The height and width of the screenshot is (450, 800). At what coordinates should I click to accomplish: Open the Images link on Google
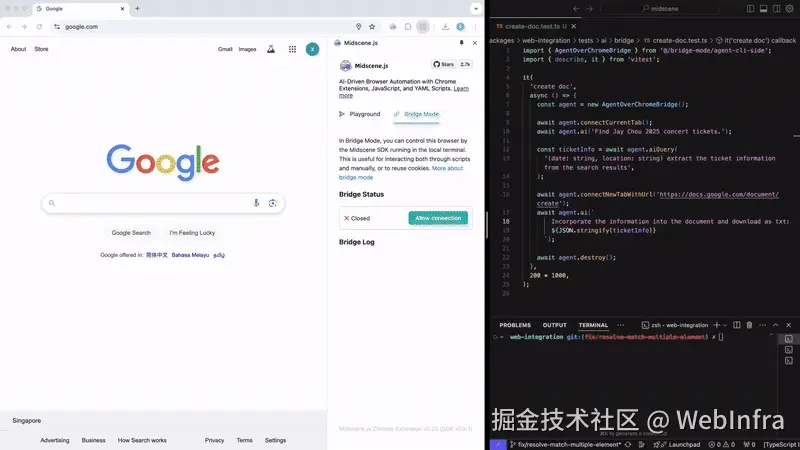(x=247, y=49)
